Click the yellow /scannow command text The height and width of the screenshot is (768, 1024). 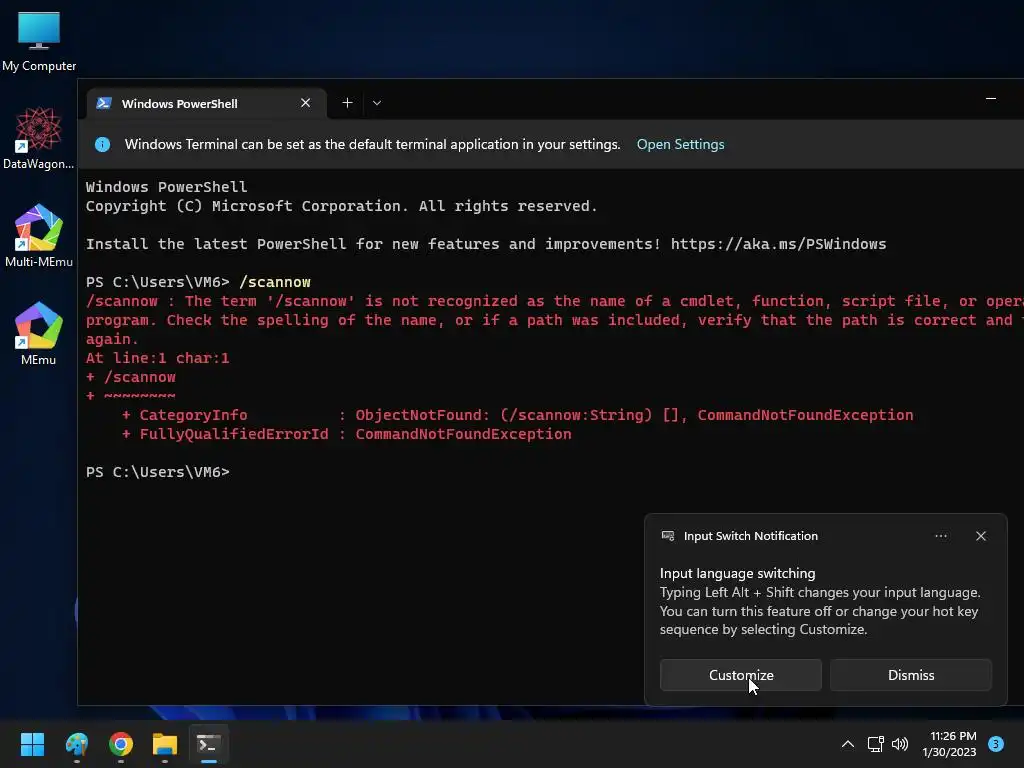click(274, 282)
